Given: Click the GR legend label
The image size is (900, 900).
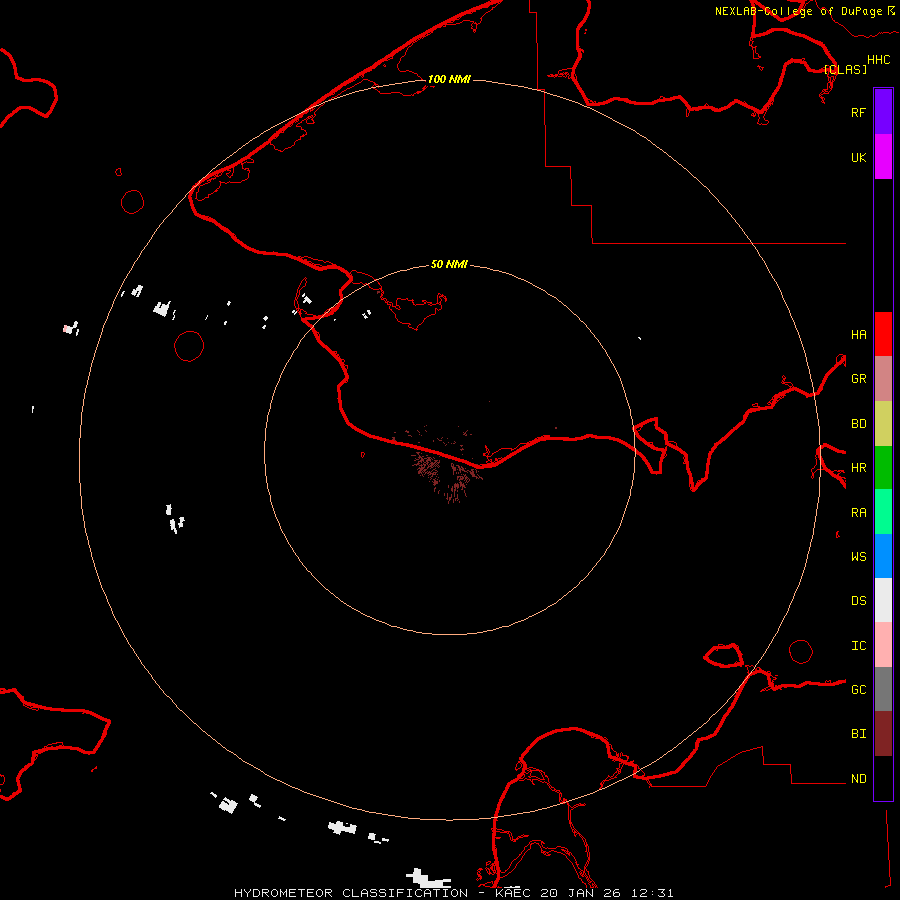Looking at the screenshot, I should (x=858, y=378).
